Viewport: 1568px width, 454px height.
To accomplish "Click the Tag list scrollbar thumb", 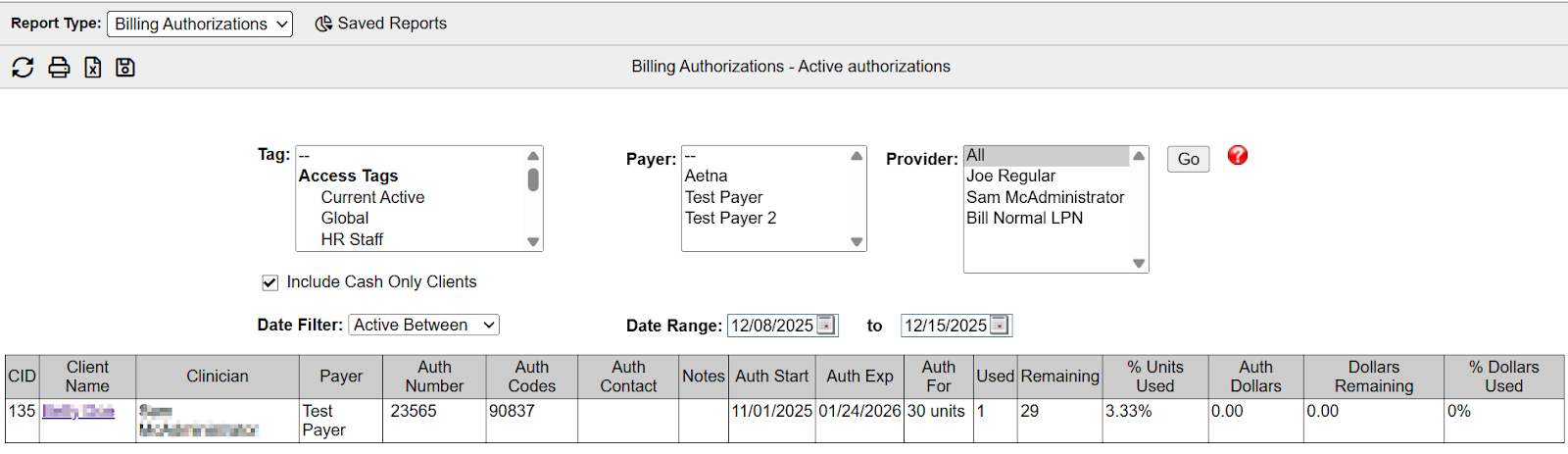I will point(533,179).
